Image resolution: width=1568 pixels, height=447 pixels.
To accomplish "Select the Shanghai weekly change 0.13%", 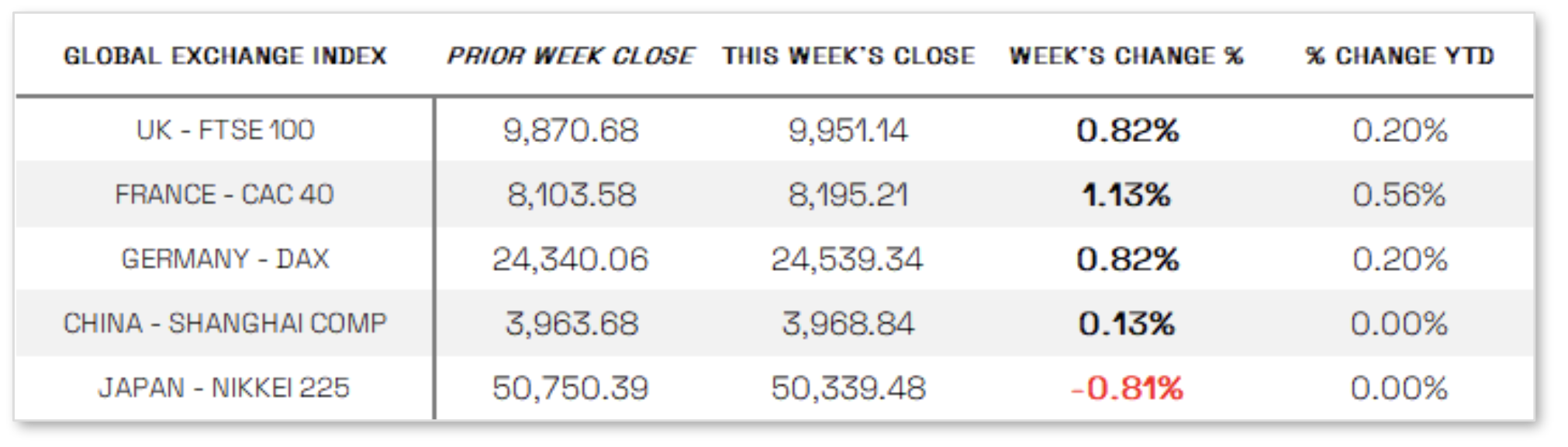I will tap(1127, 324).
